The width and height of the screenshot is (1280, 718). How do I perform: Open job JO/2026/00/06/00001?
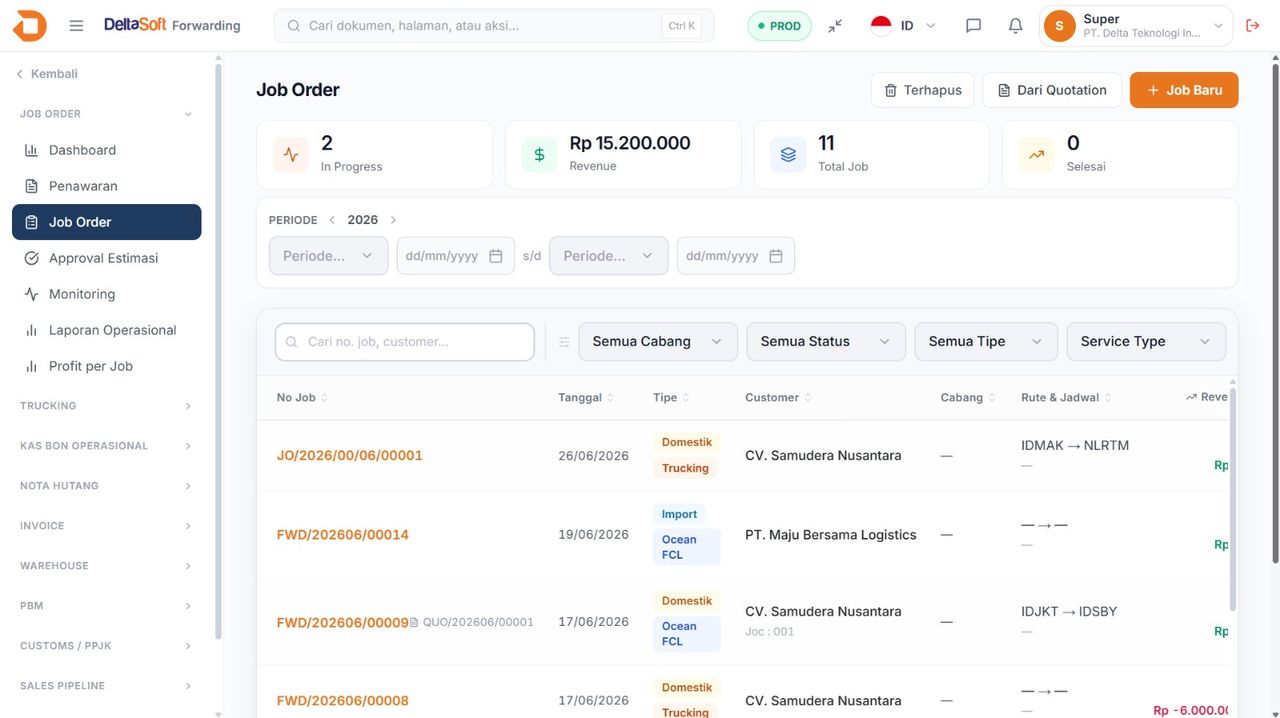pyautogui.click(x=350, y=455)
